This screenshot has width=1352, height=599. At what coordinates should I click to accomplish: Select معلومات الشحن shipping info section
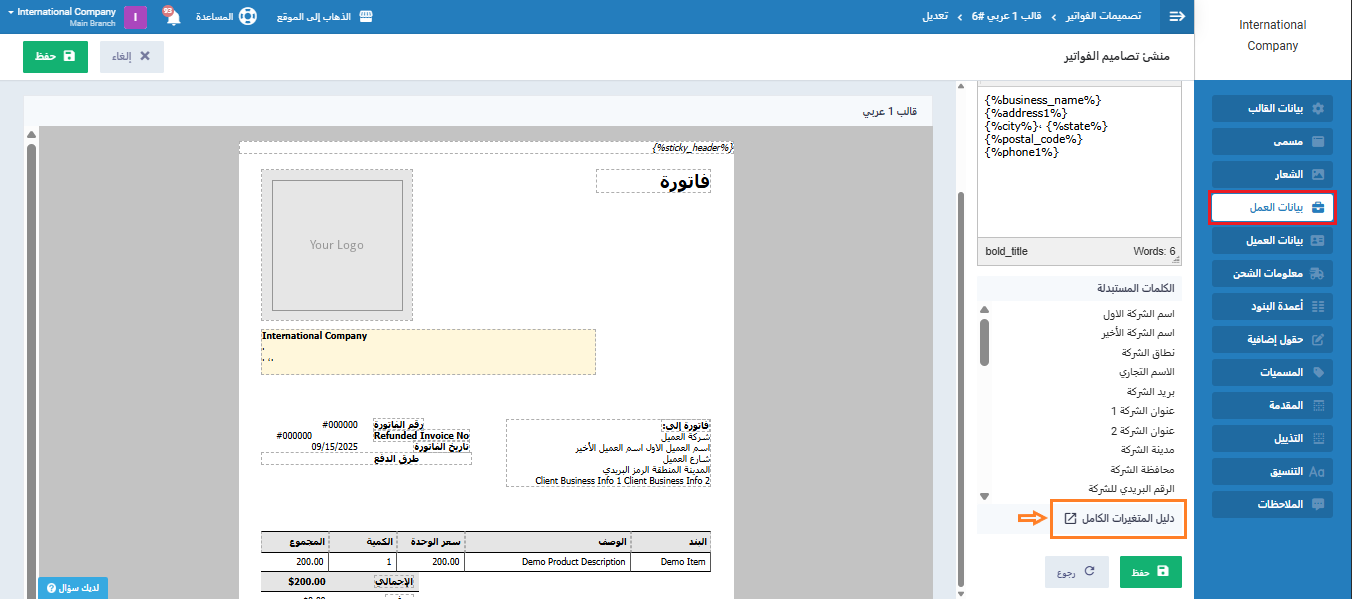pos(1273,273)
